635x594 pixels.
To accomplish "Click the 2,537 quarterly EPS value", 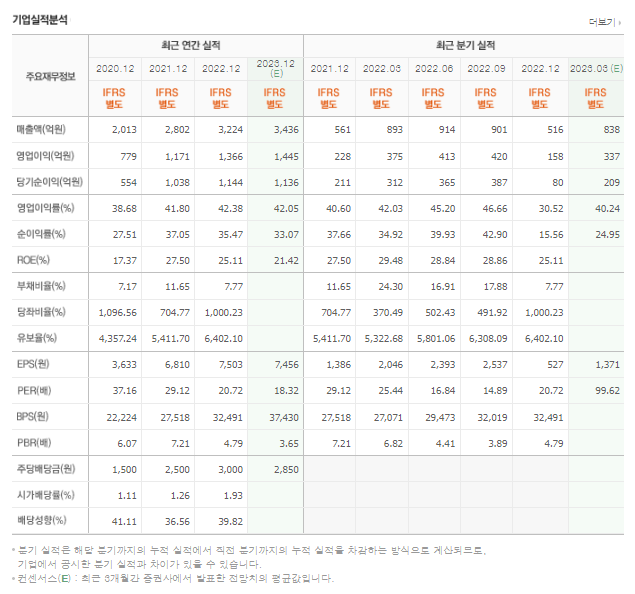I will pos(495,365).
